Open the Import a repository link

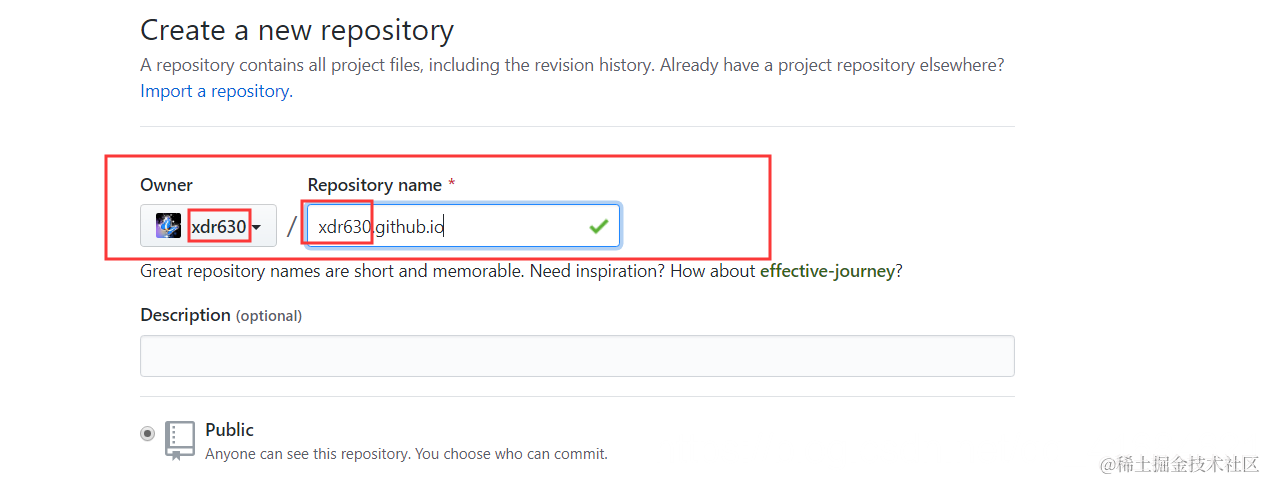coord(216,91)
